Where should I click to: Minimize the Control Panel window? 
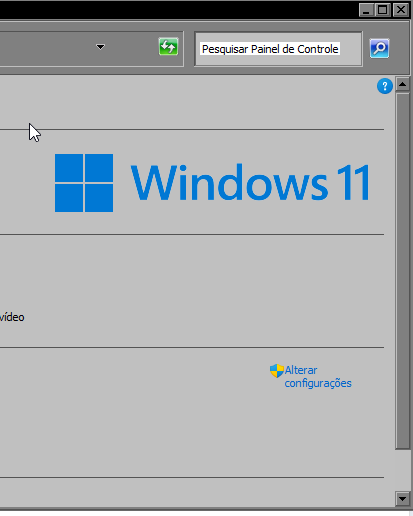(x=366, y=10)
